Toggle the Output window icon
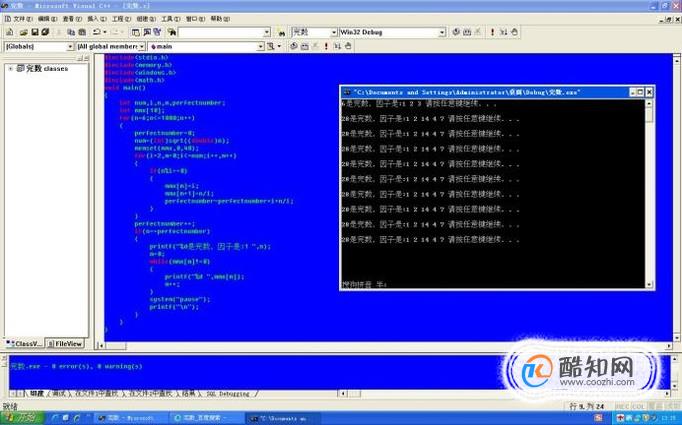This screenshot has width=682, height=425. pyautogui.click(x=147, y=32)
